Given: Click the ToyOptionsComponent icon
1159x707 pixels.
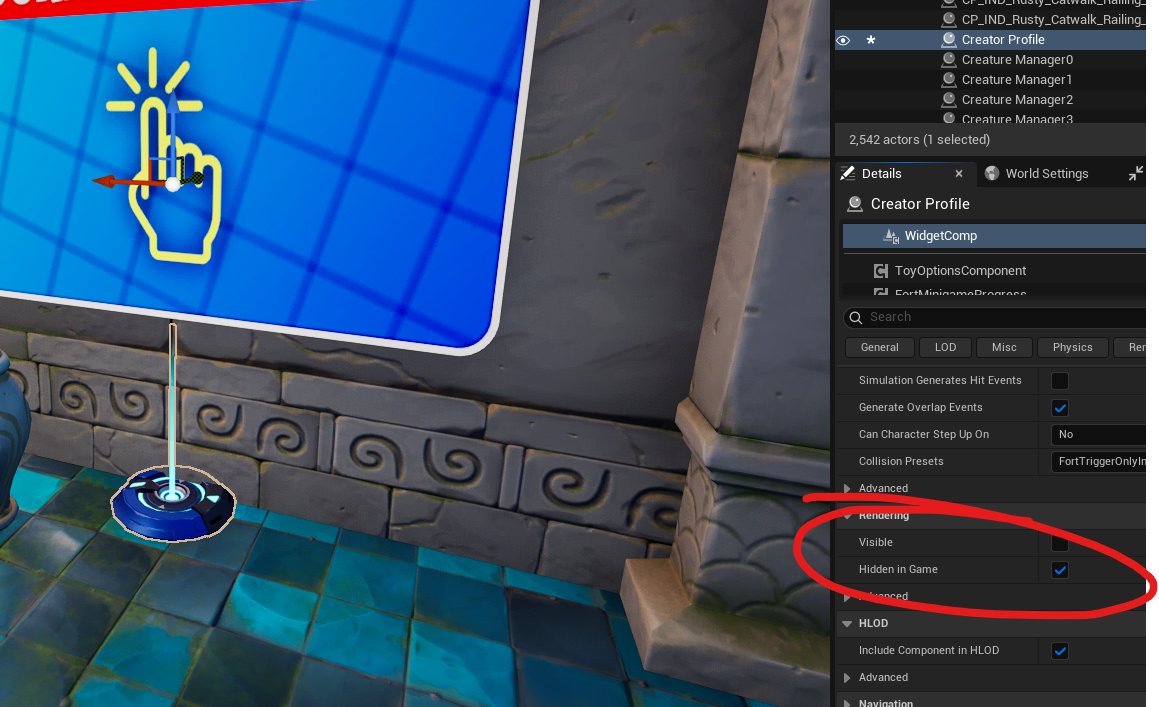Looking at the screenshot, I should click(x=880, y=271).
